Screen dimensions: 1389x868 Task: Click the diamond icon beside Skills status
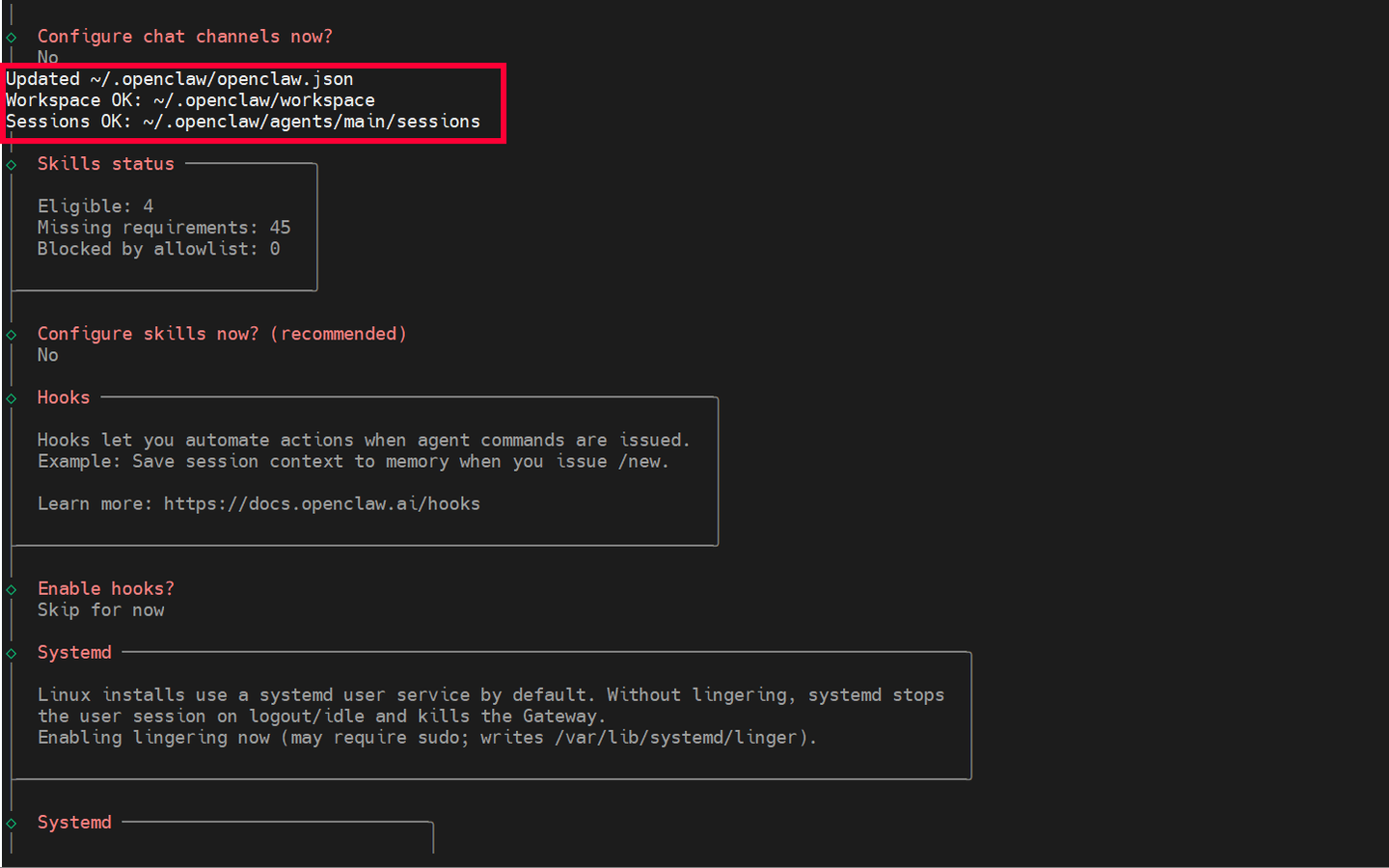pos(10,164)
